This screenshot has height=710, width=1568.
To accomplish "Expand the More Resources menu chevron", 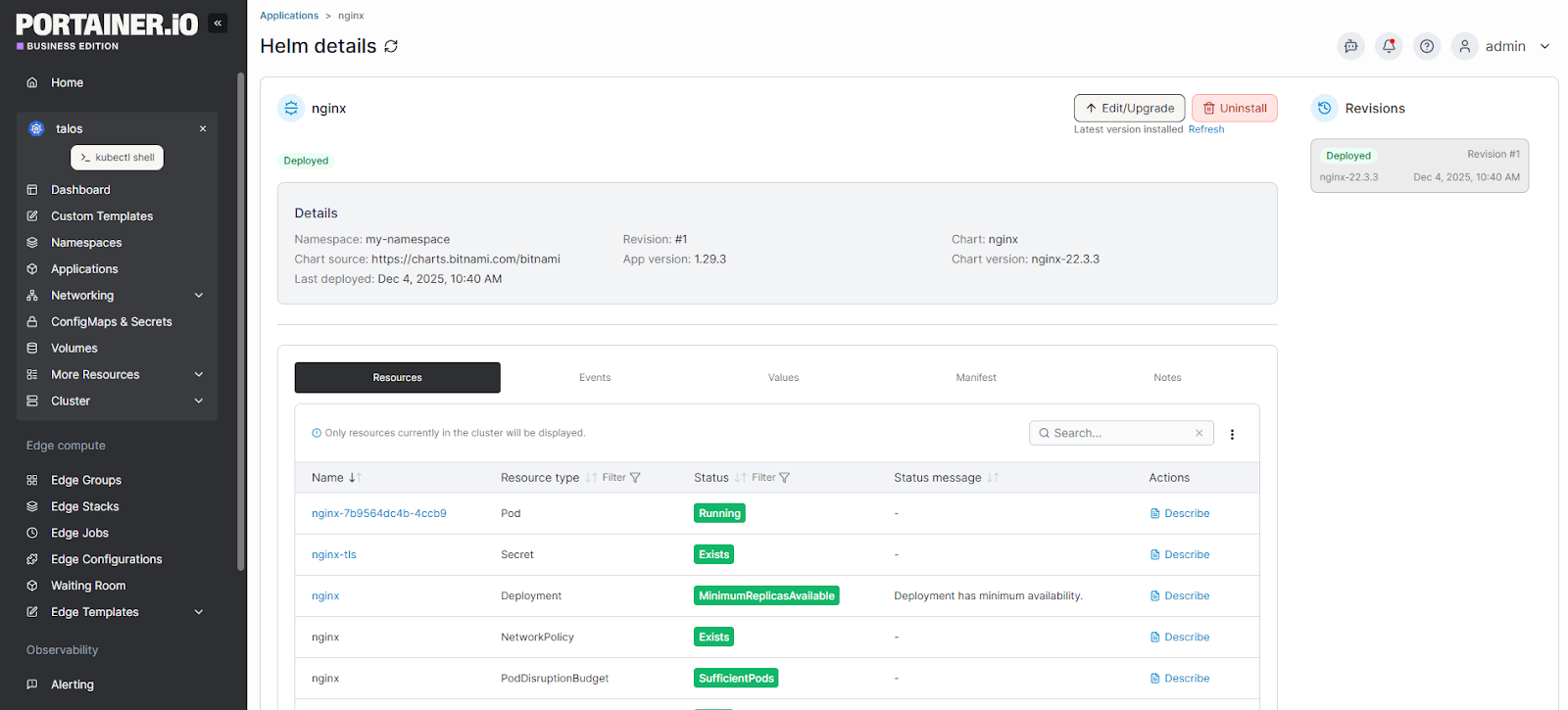I will click(199, 375).
